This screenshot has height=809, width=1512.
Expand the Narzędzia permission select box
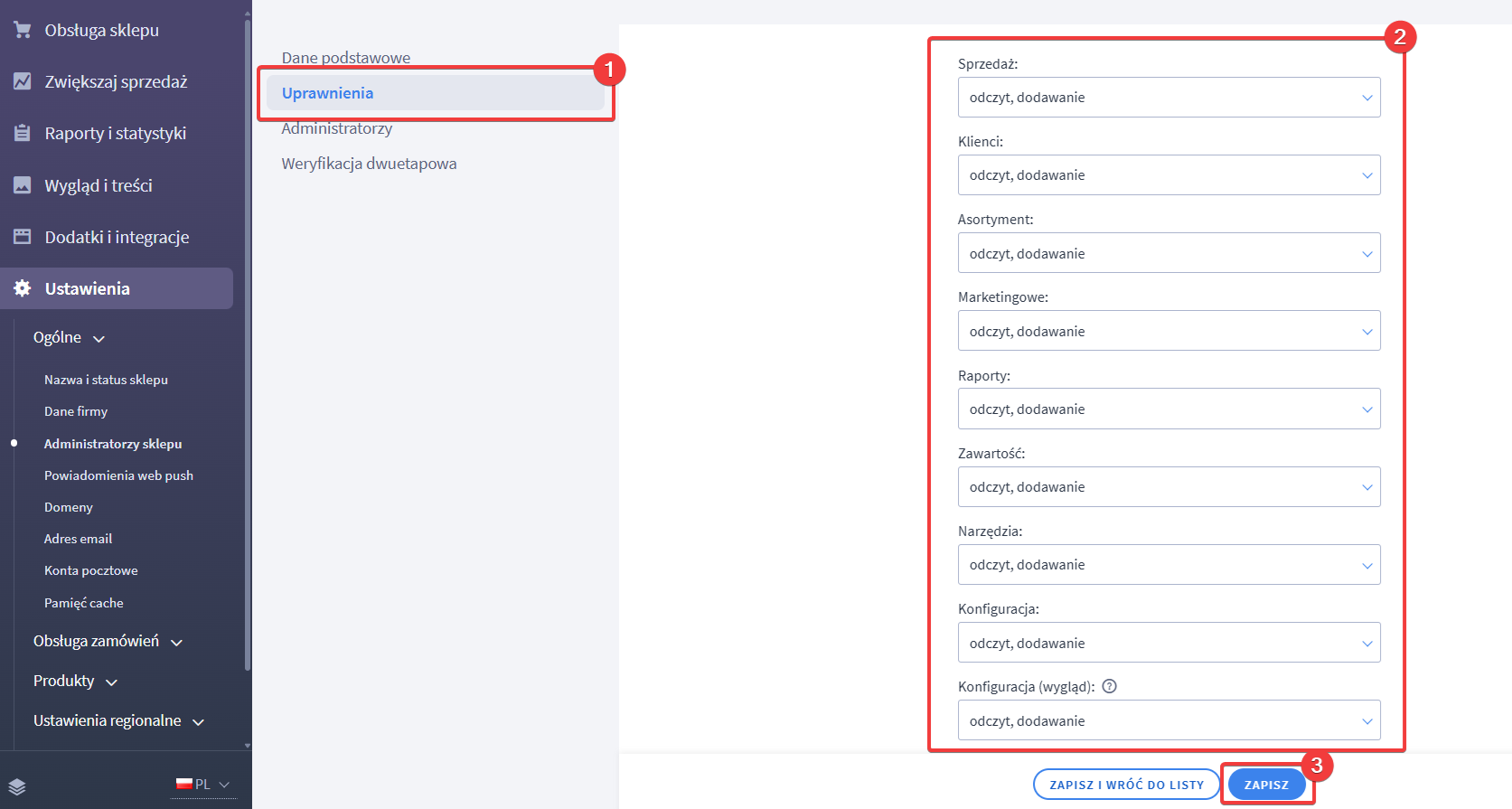(x=1169, y=565)
